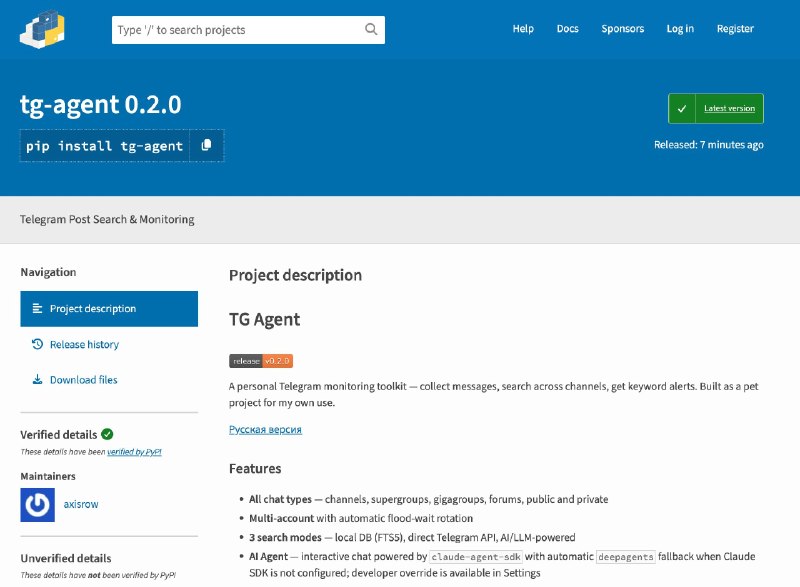Open the Help menu item
The height and width of the screenshot is (587, 800).
(x=523, y=28)
